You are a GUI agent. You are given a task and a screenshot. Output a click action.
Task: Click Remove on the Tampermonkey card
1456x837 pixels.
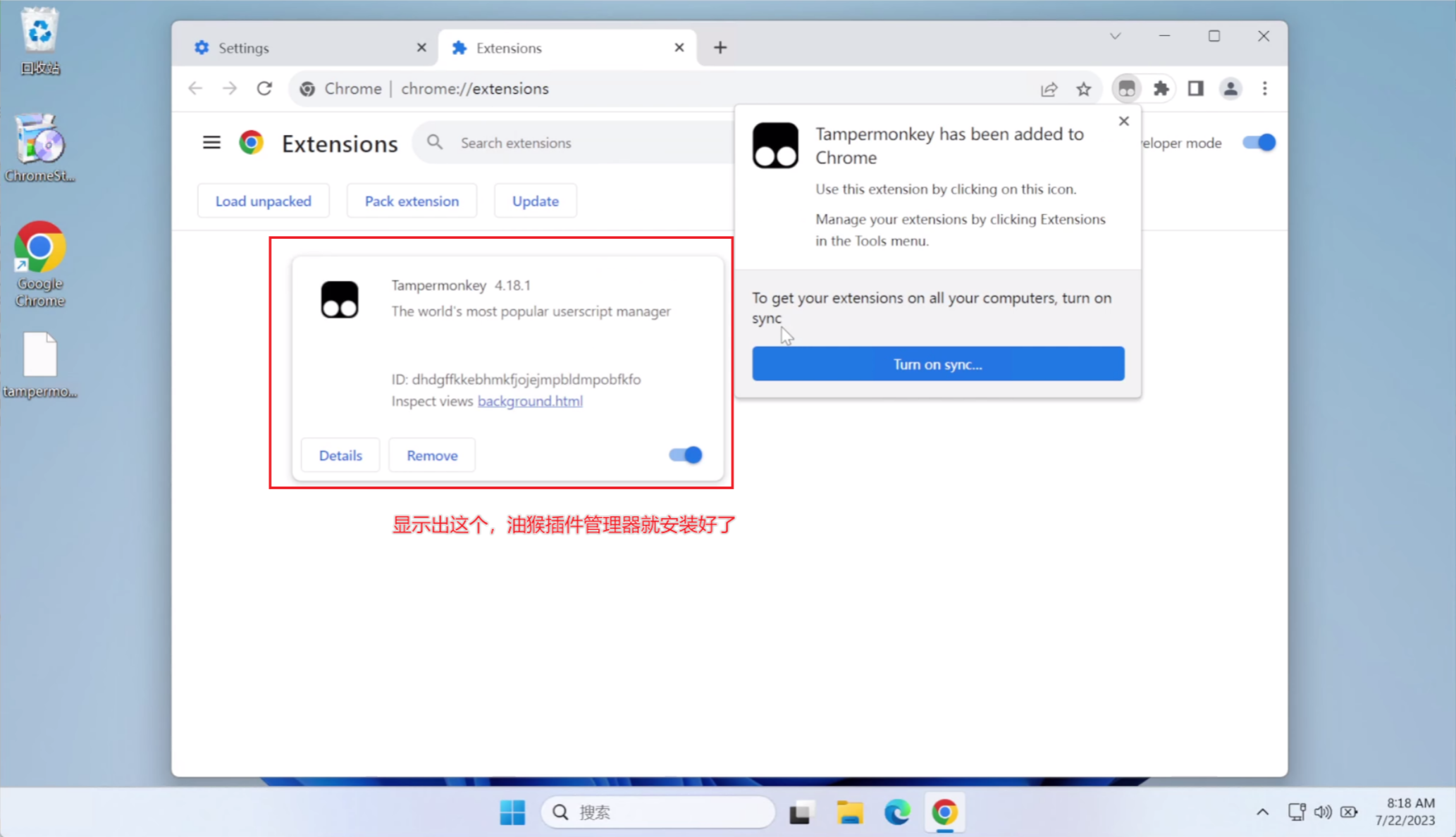tap(432, 455)
